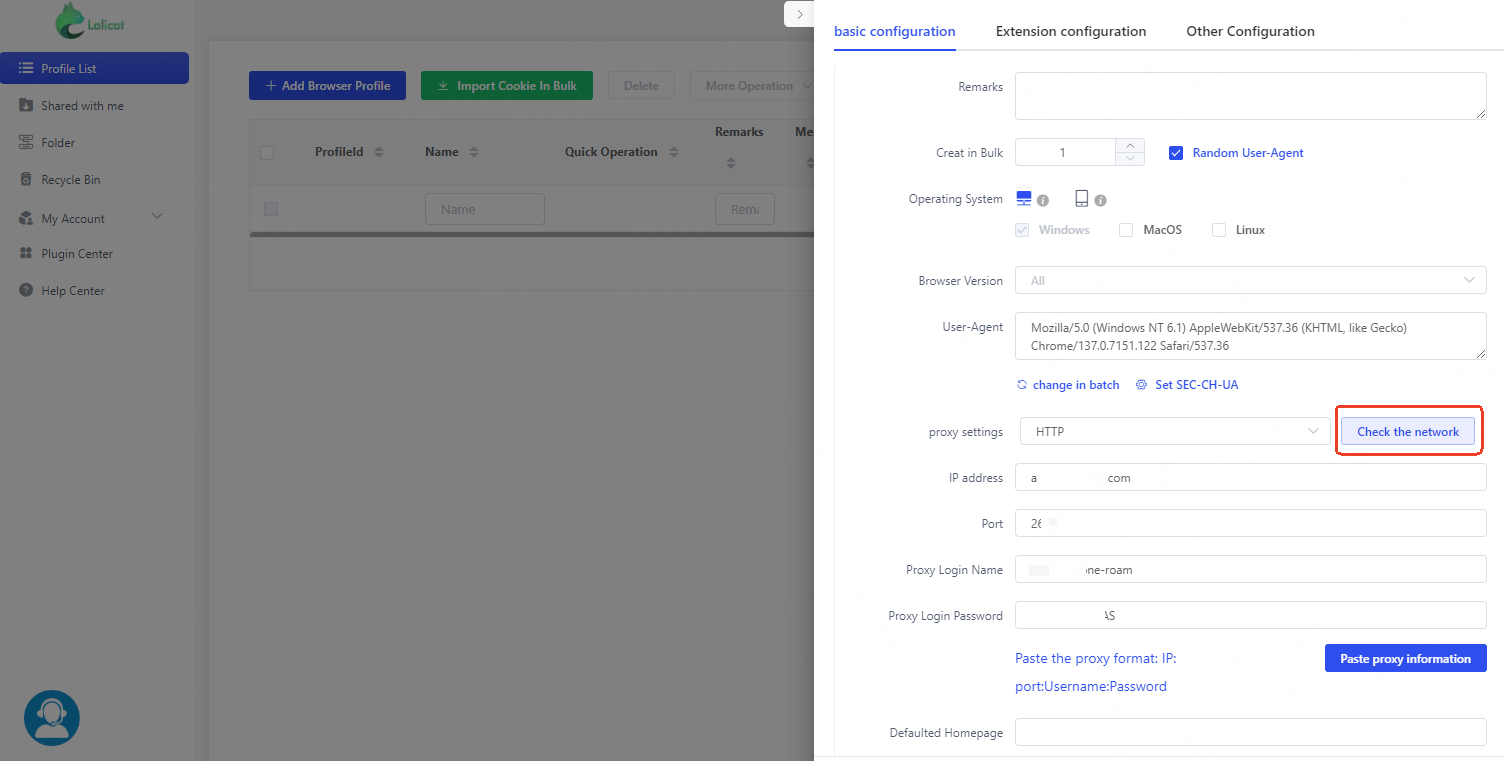Toggle the Random User-Agent checkbox

coord(1176,153)
